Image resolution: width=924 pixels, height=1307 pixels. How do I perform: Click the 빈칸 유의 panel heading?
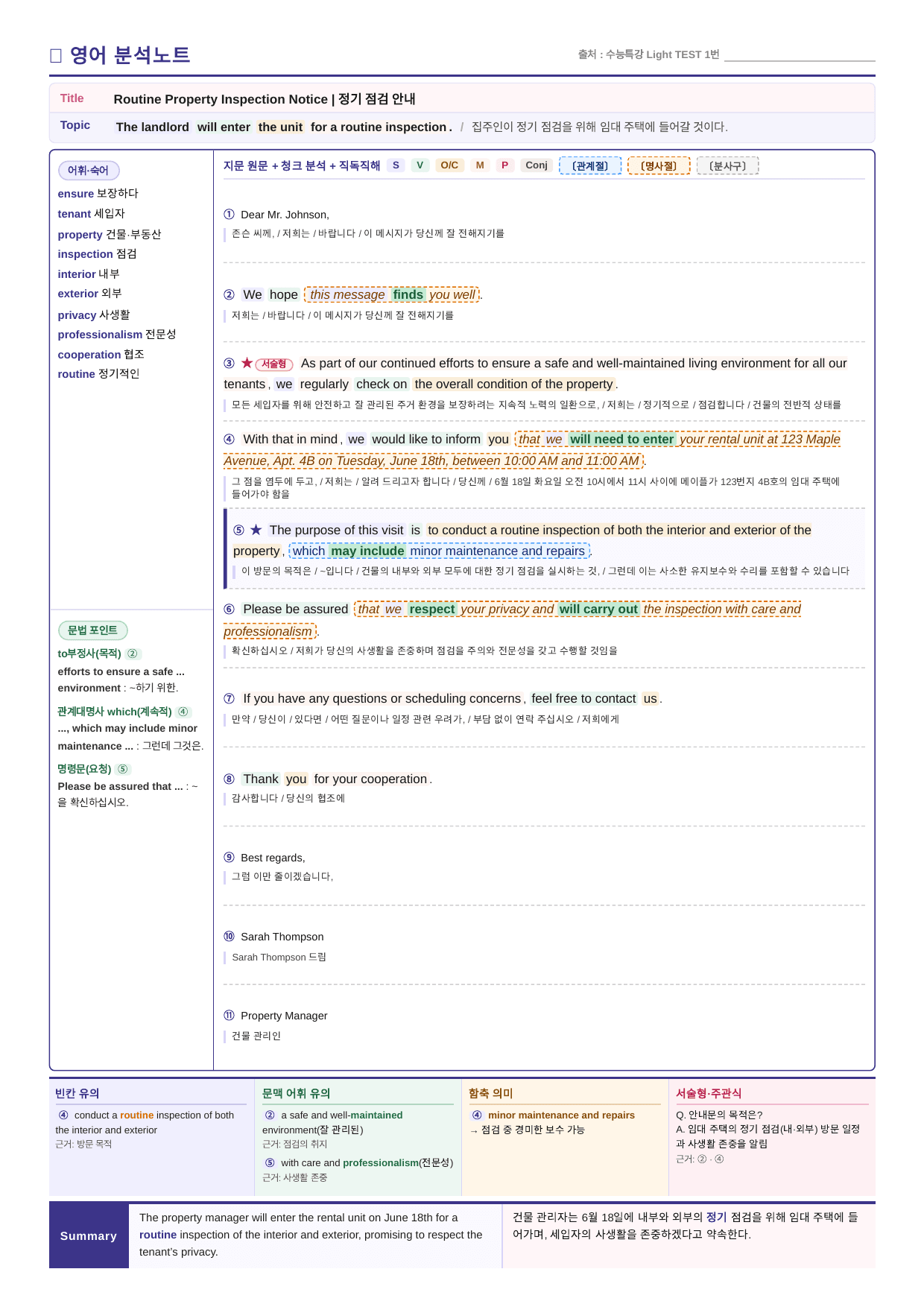(77, 1093)
